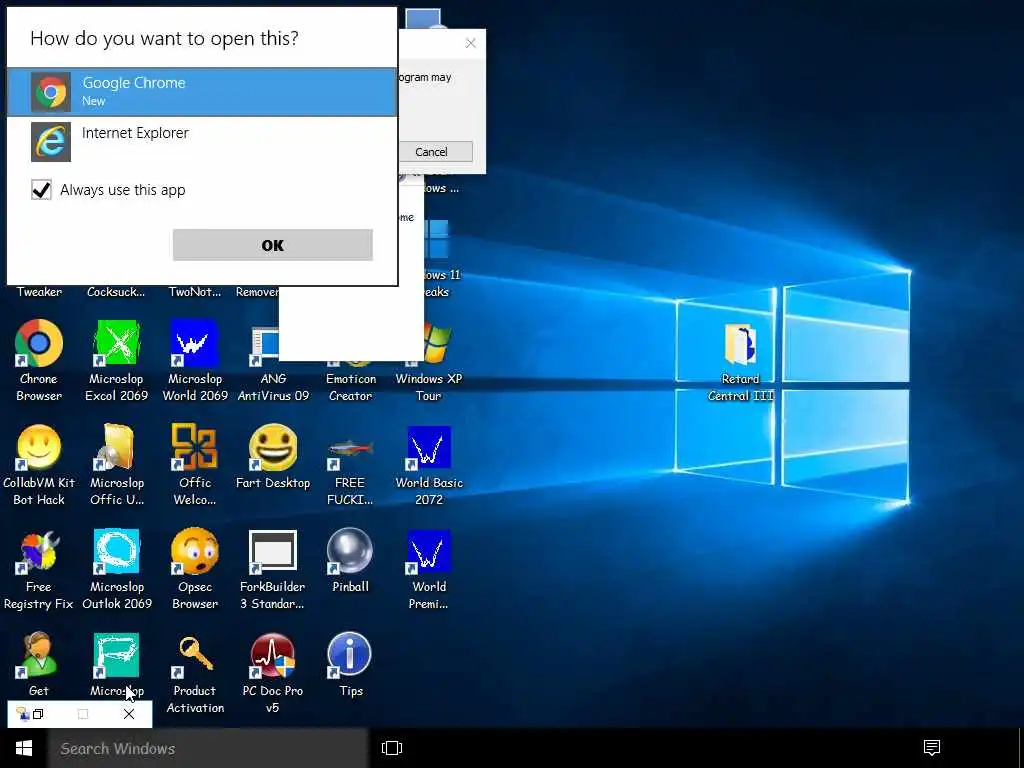Uncheck Always use this app checkbox

pos(41,190)
